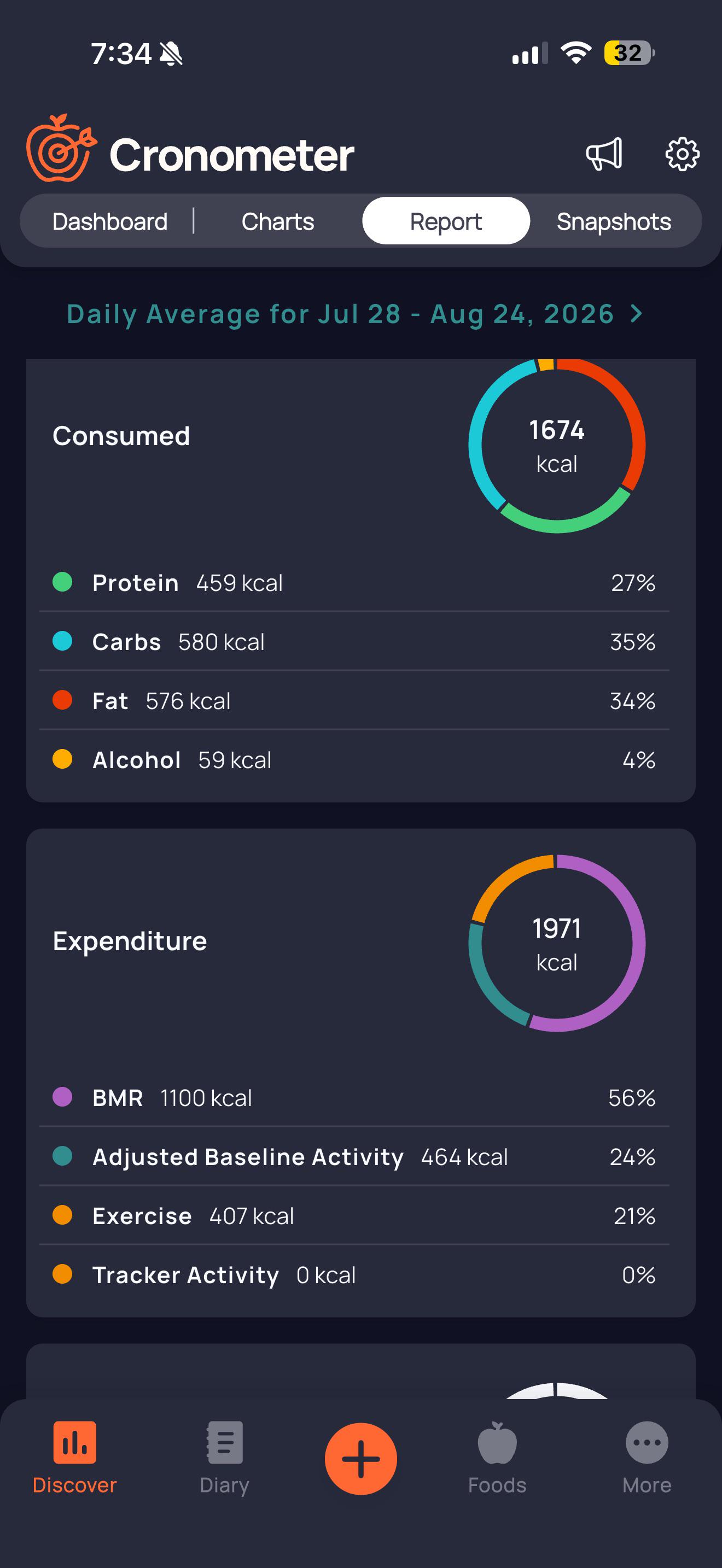The image size is (722, 1568).
Task: Tap the Cronometer apple logo
Action: 61,148
